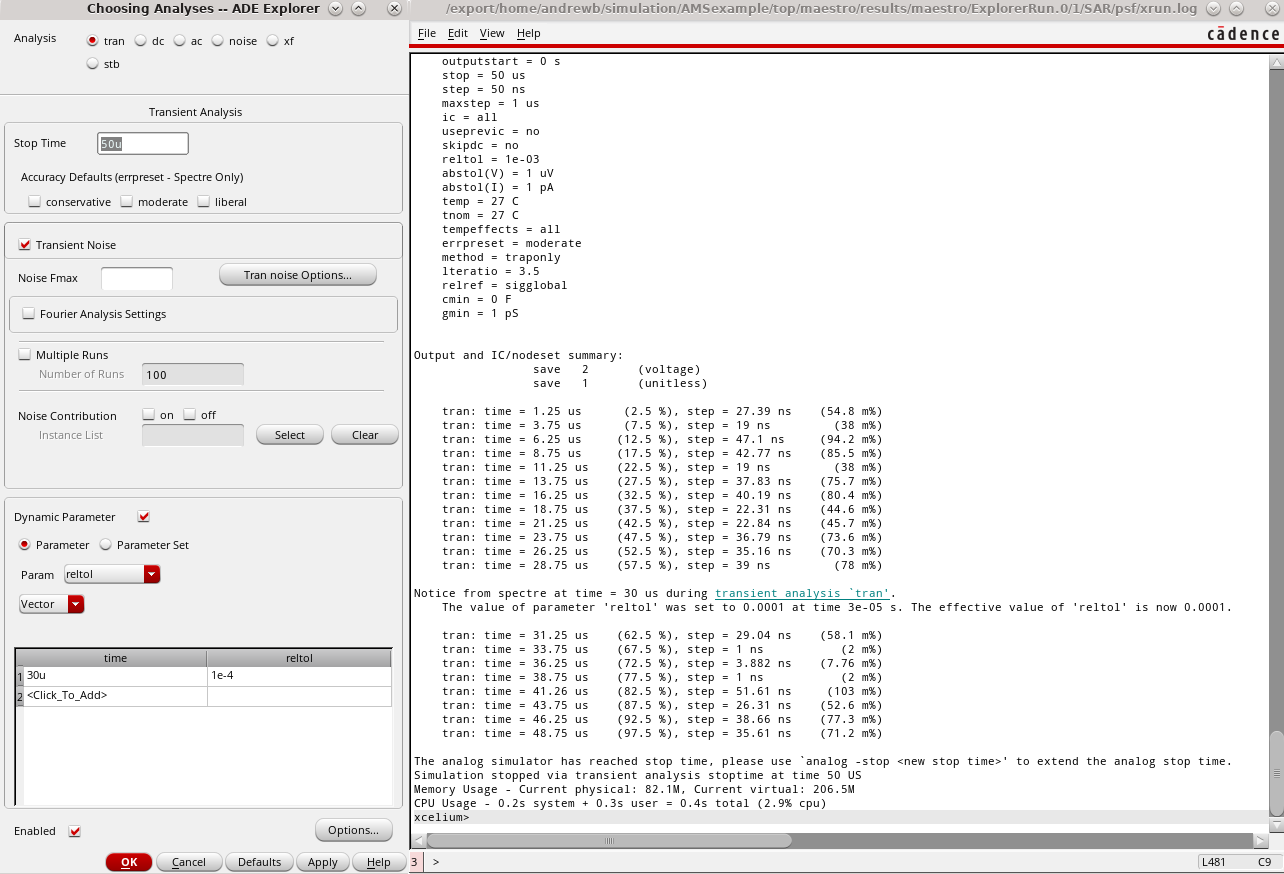Tick Noise Contribution on checkbox
Image resolution: width=1284 pixels, height=874 pixels.
pos(148,415)
